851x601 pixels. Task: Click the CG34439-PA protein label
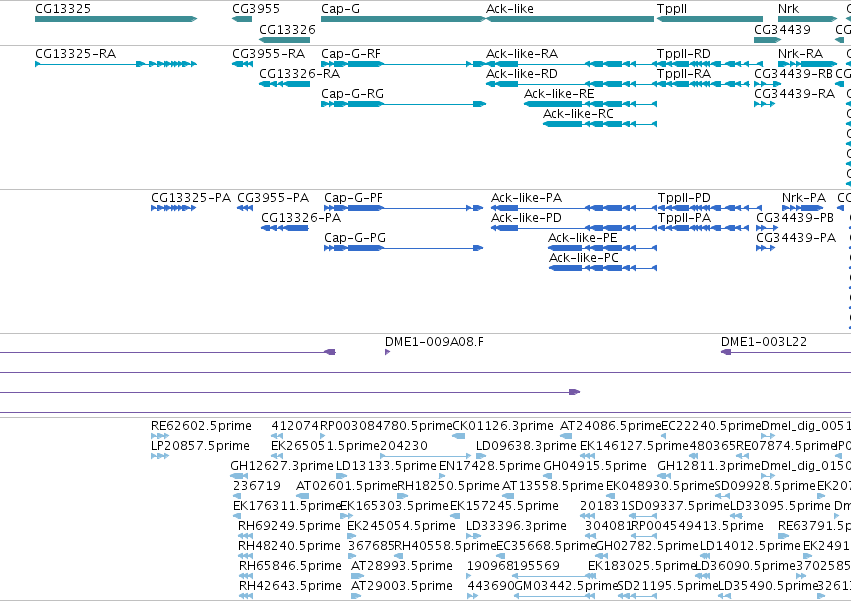click(796, 238)
